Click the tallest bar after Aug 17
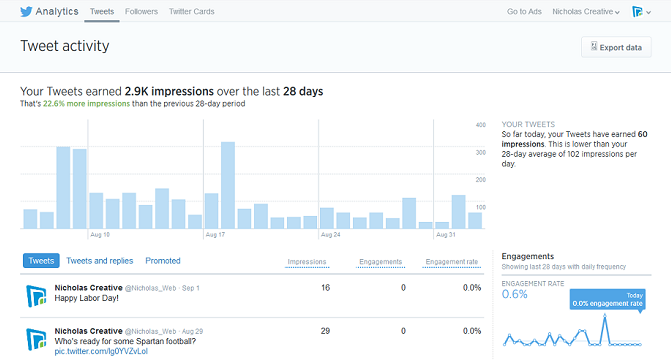Screen dimensions: 671x360 pyautogui.click(x=228, y=185)
